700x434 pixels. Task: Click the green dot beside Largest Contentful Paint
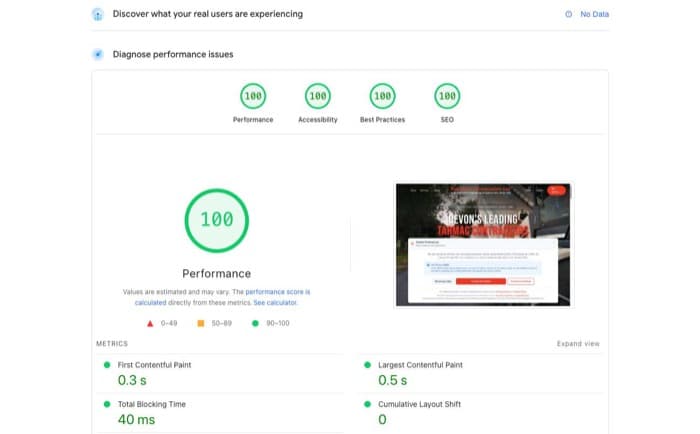[x=367, y=365]
